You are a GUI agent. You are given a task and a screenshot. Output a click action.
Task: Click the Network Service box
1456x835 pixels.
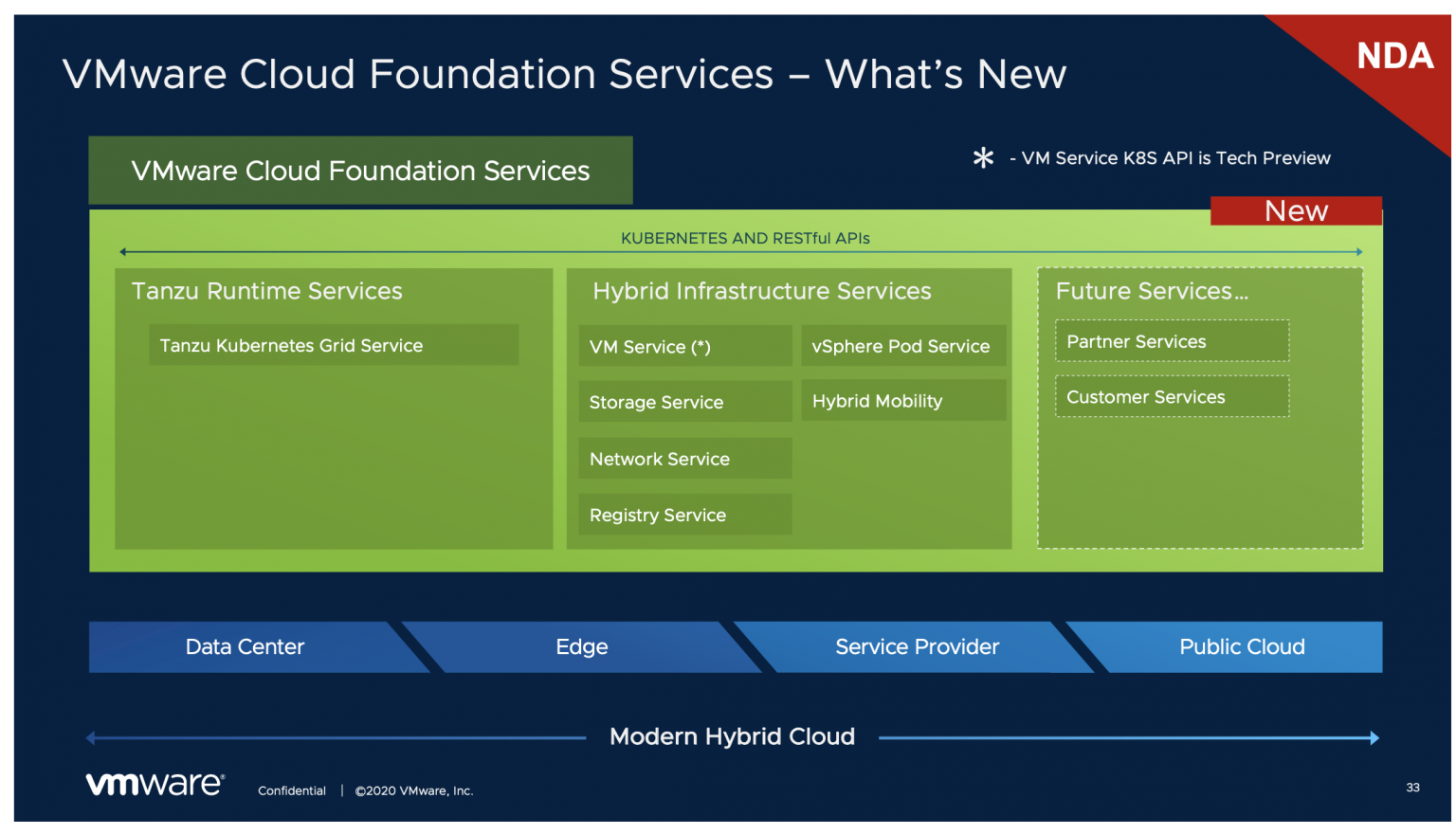click(x=685, y=459)
